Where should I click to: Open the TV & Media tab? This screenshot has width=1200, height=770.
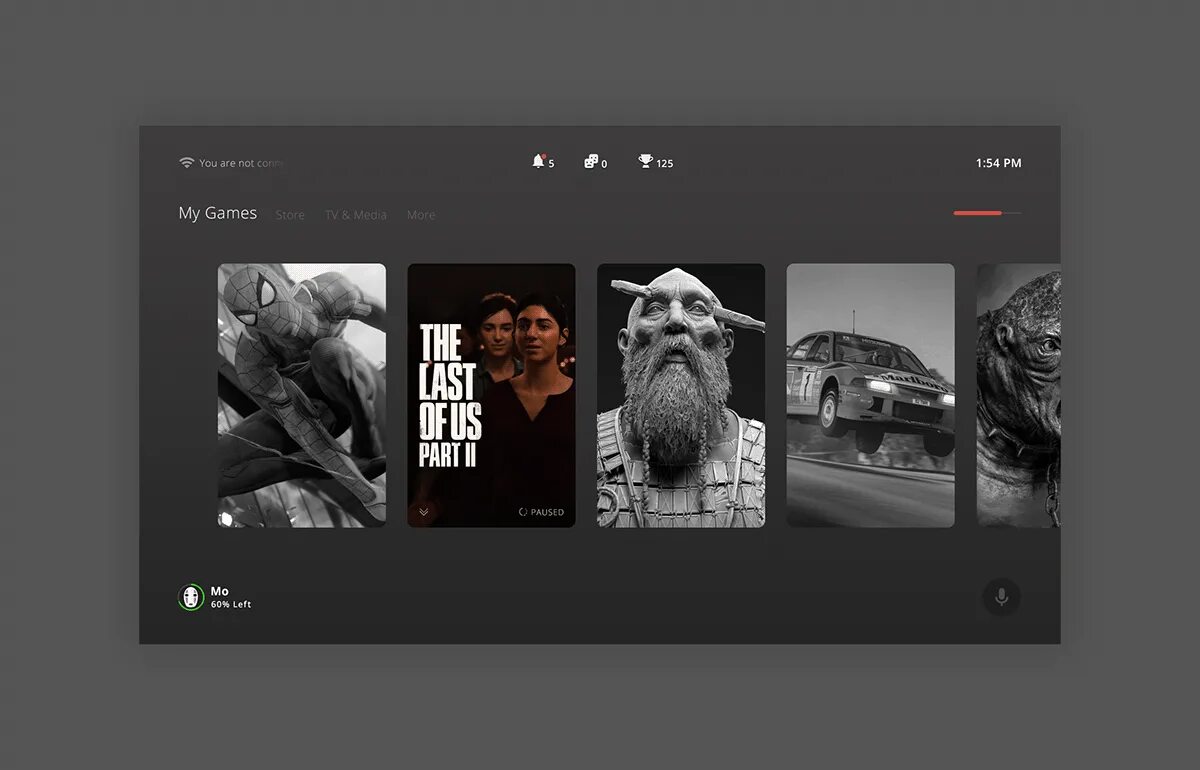point(355,215)
